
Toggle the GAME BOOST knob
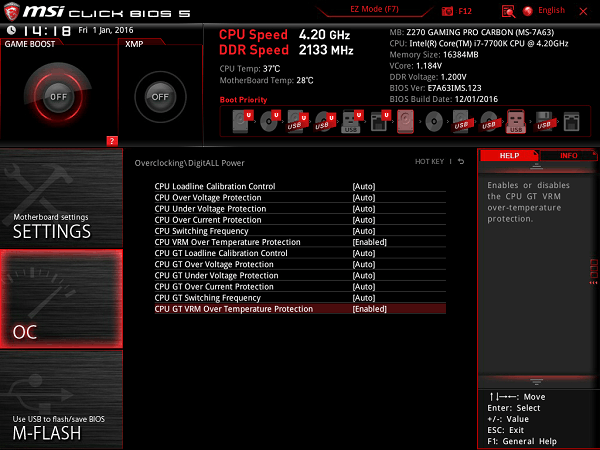(x=58, y=96)
